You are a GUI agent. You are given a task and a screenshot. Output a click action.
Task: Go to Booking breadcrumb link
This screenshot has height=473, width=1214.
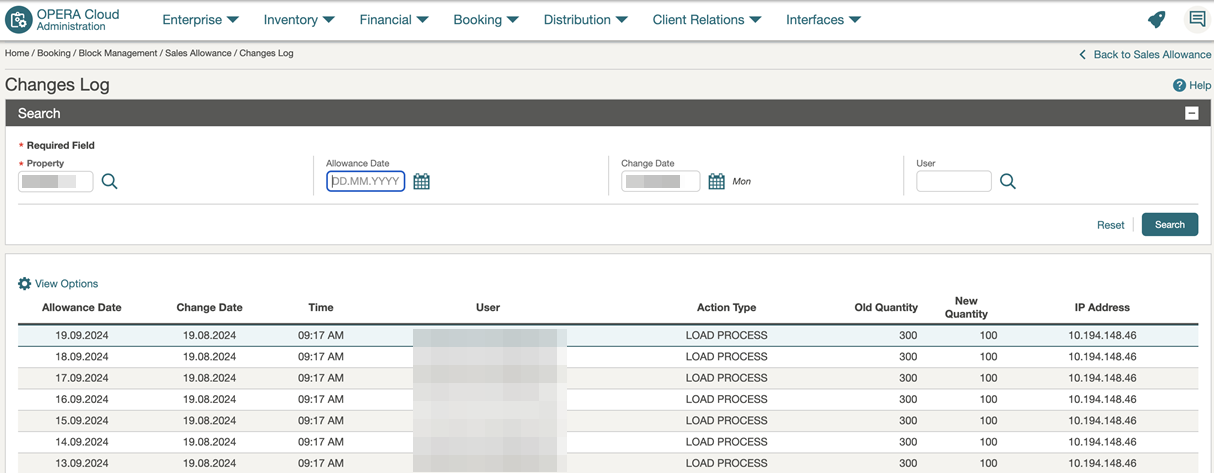[54, 53]
